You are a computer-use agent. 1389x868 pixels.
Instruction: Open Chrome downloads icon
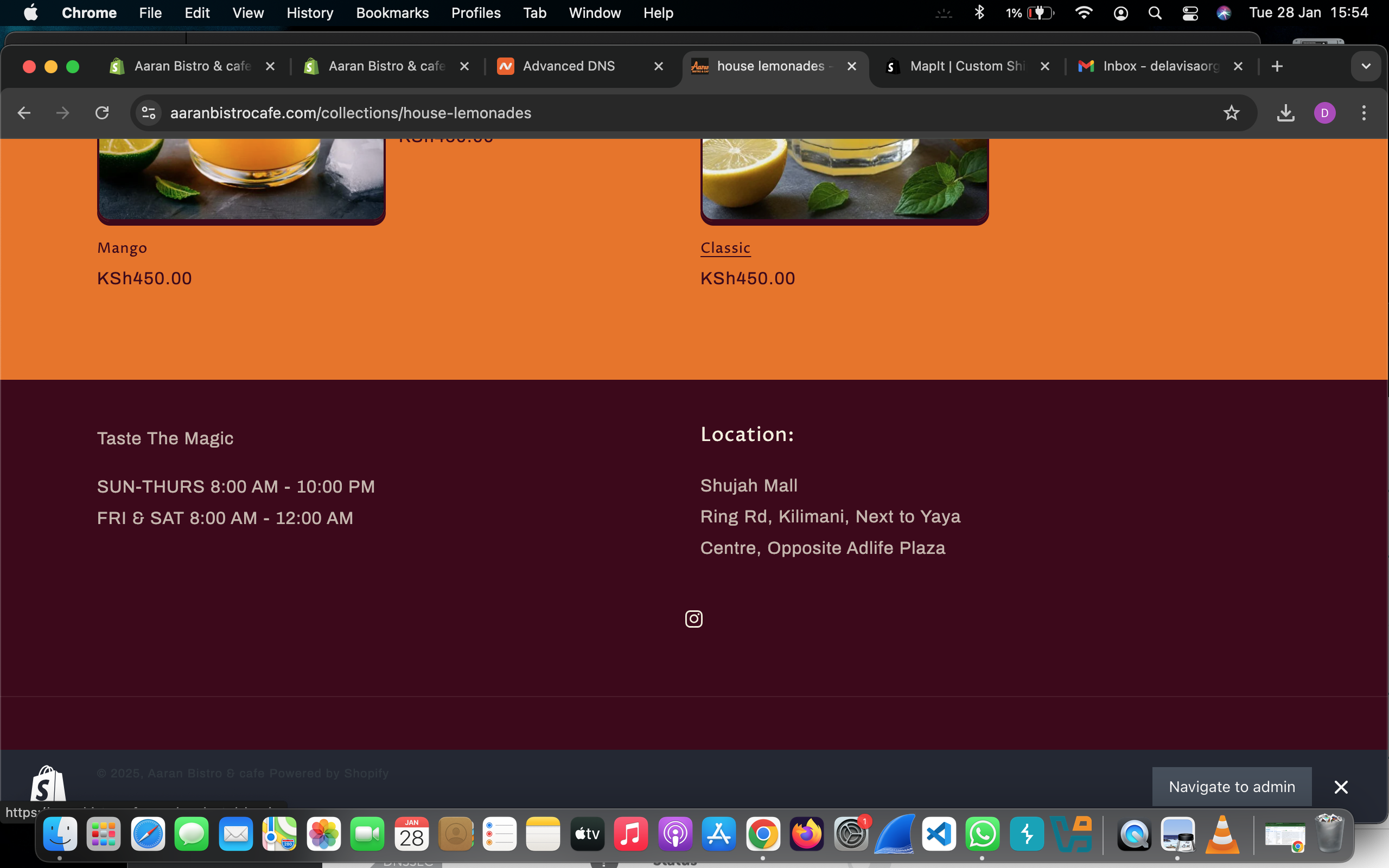tap(1285, 113)
